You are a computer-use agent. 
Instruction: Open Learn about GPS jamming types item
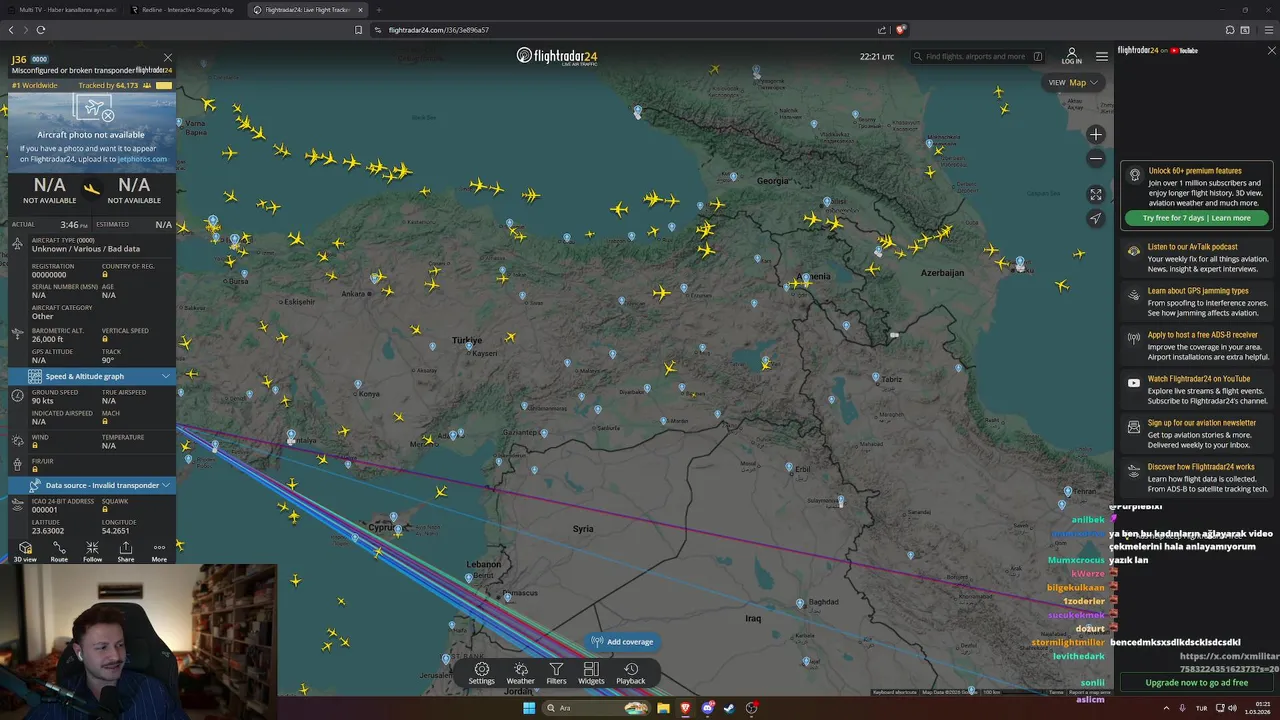tap(1197, 302)
